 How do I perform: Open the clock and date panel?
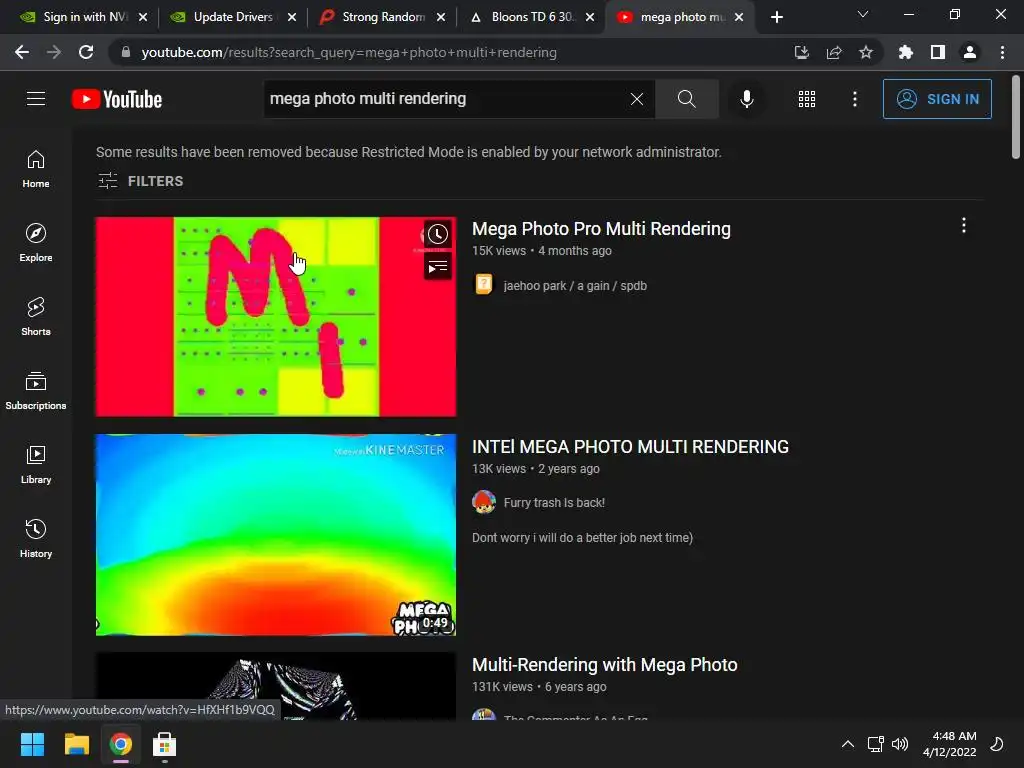click(x=950, y=744)
